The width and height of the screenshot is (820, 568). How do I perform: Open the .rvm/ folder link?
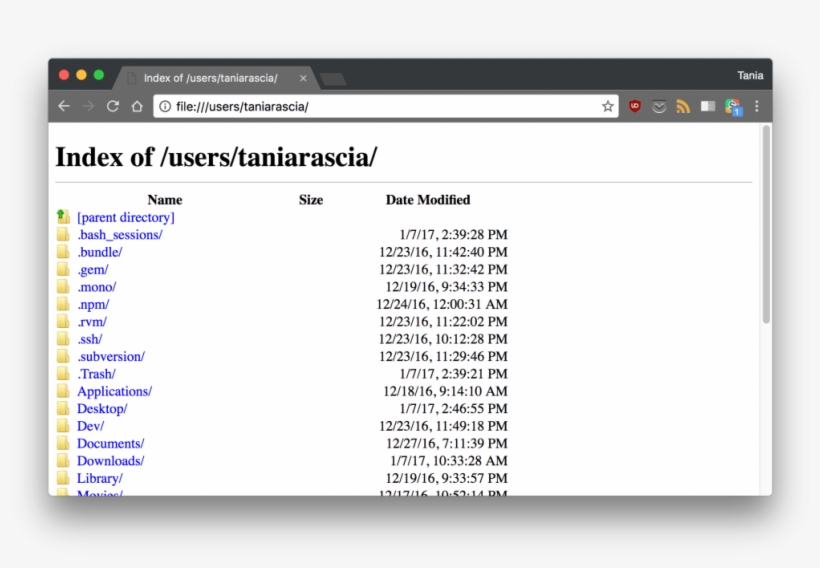tap(92, 321)
